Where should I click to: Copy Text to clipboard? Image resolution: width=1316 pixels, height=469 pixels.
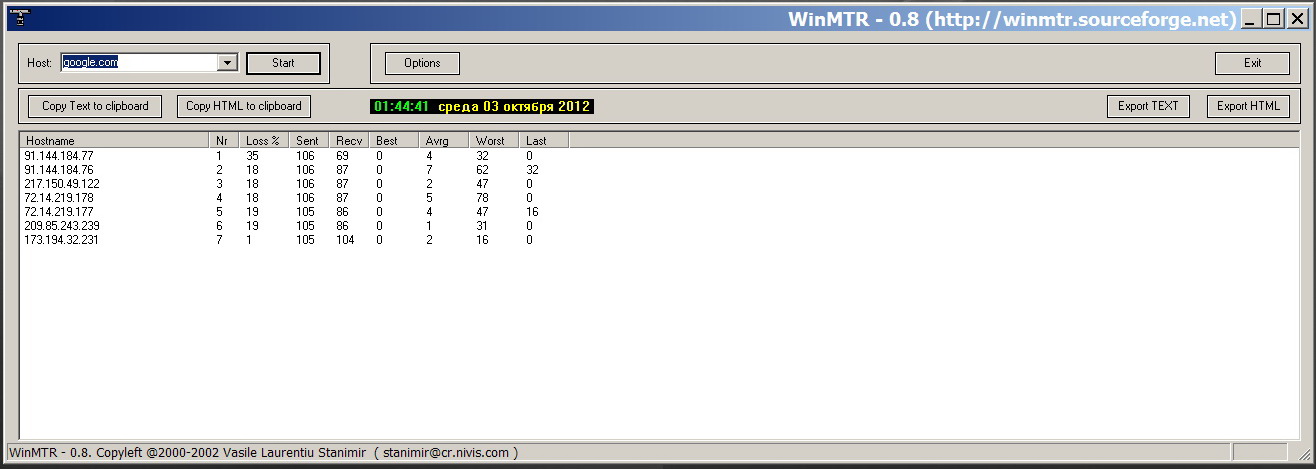[95, 106]
